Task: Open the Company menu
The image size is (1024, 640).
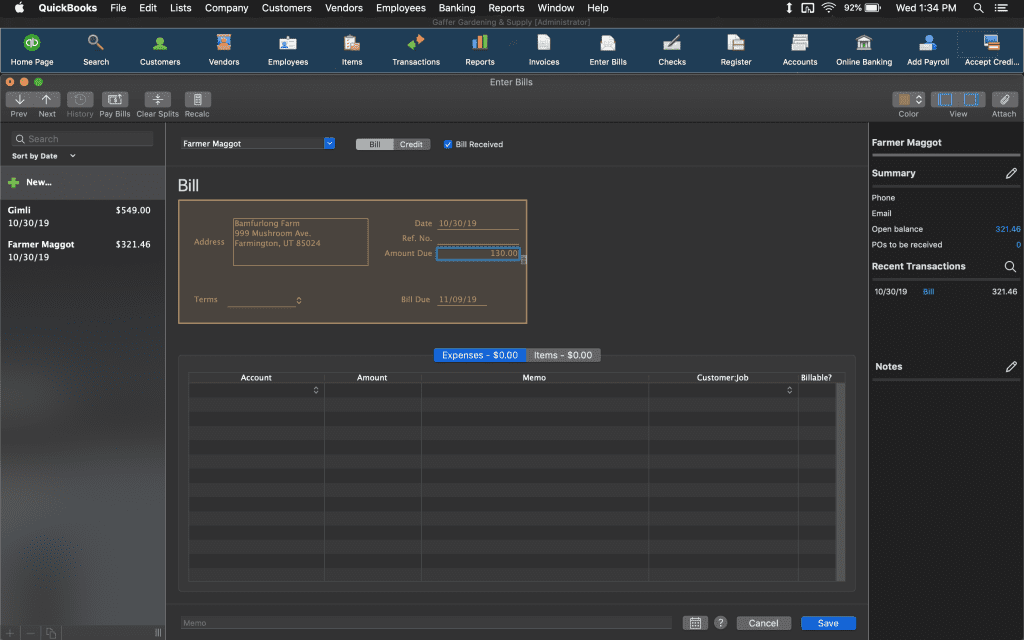Action: 227,8
